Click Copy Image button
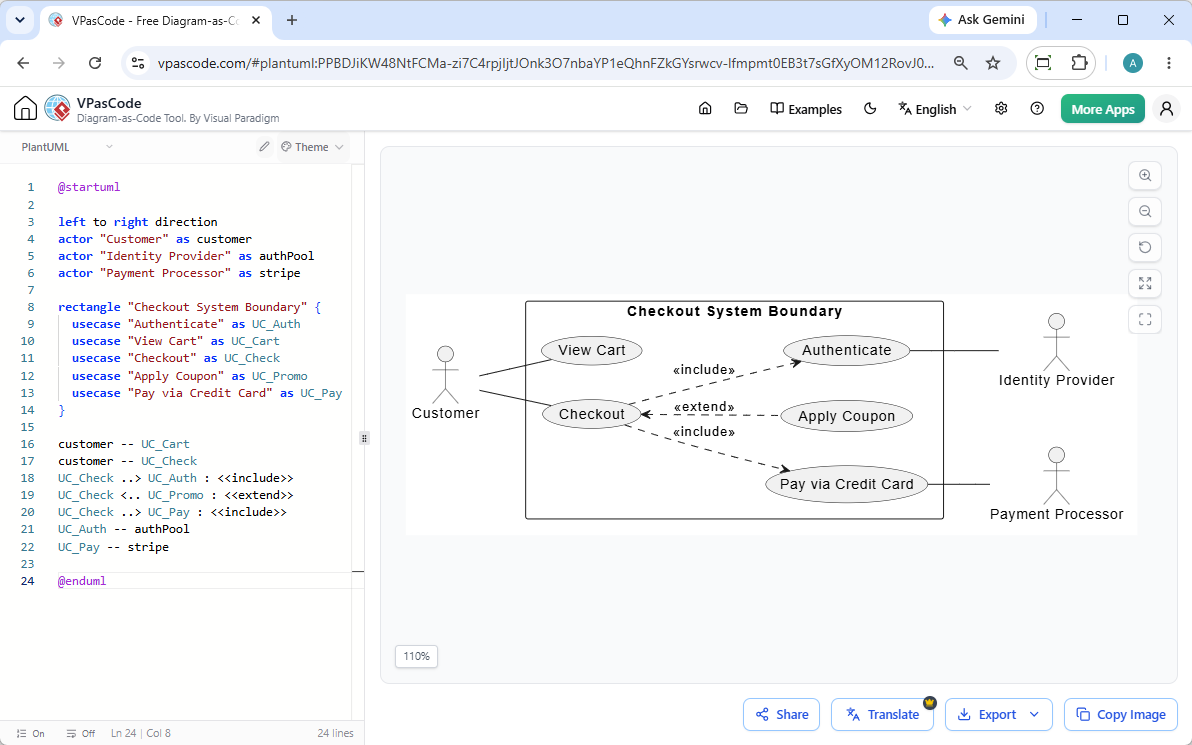The image size is (1192, 745). (x=1121, y=715)
